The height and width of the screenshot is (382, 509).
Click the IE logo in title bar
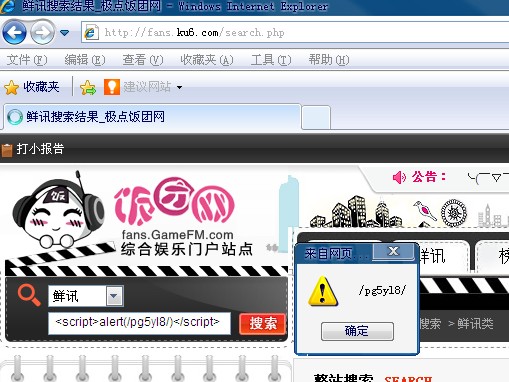pos(7,7)
